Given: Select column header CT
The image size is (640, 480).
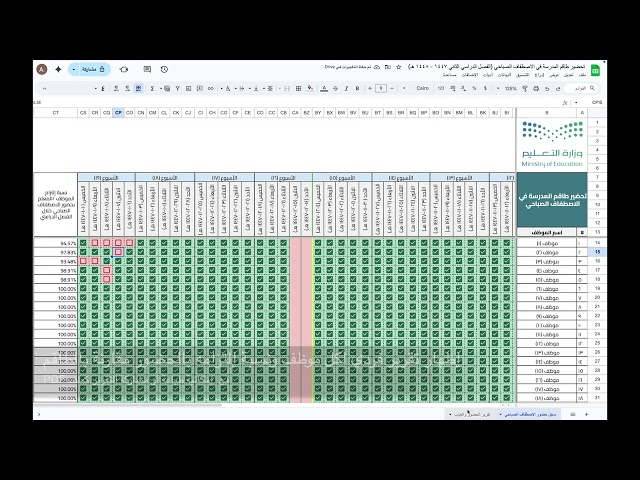Looking at the screenshot, I should tap(56, 113).
